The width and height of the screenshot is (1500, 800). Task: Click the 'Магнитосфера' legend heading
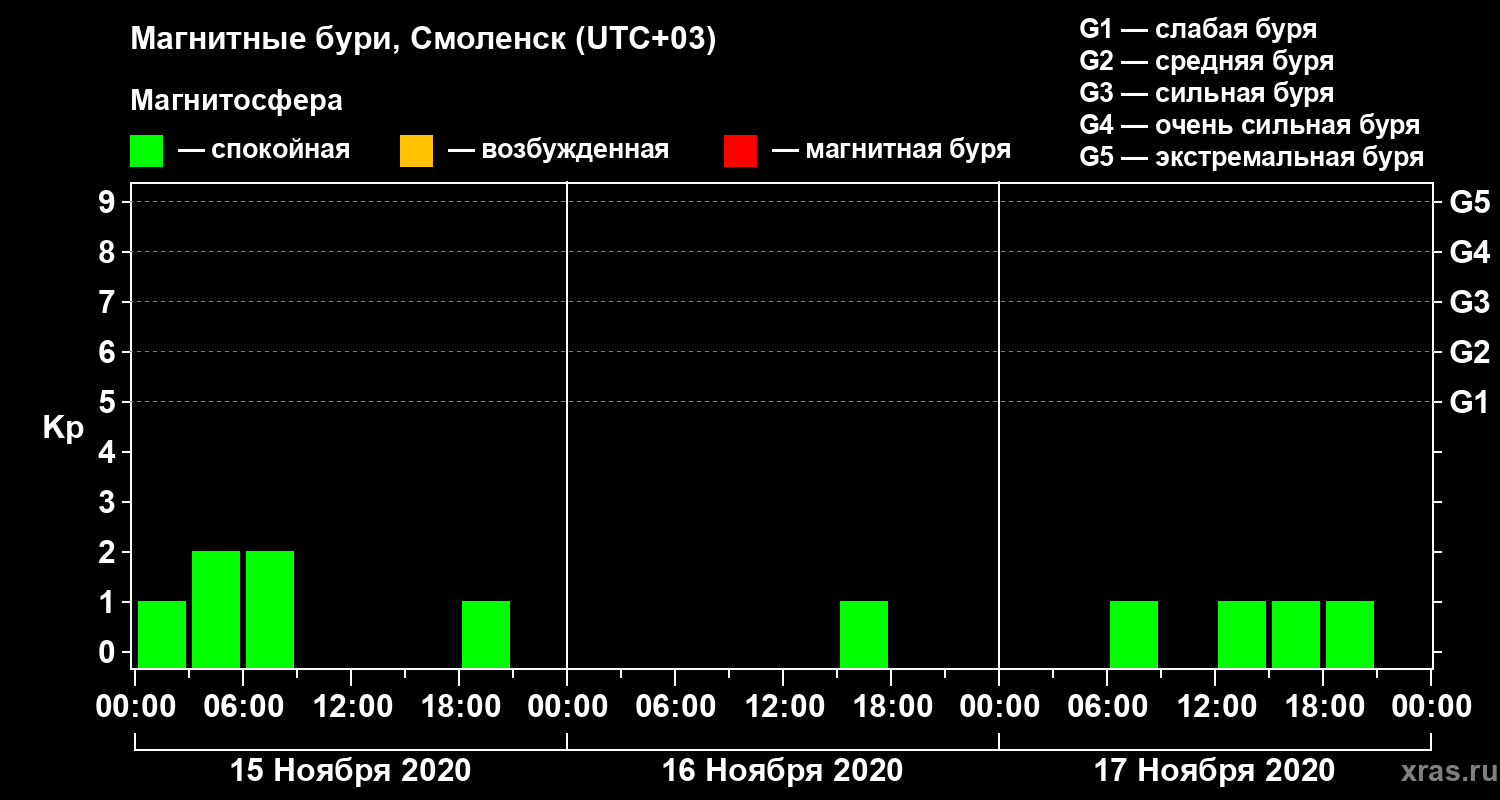click(x=236, y=101)
